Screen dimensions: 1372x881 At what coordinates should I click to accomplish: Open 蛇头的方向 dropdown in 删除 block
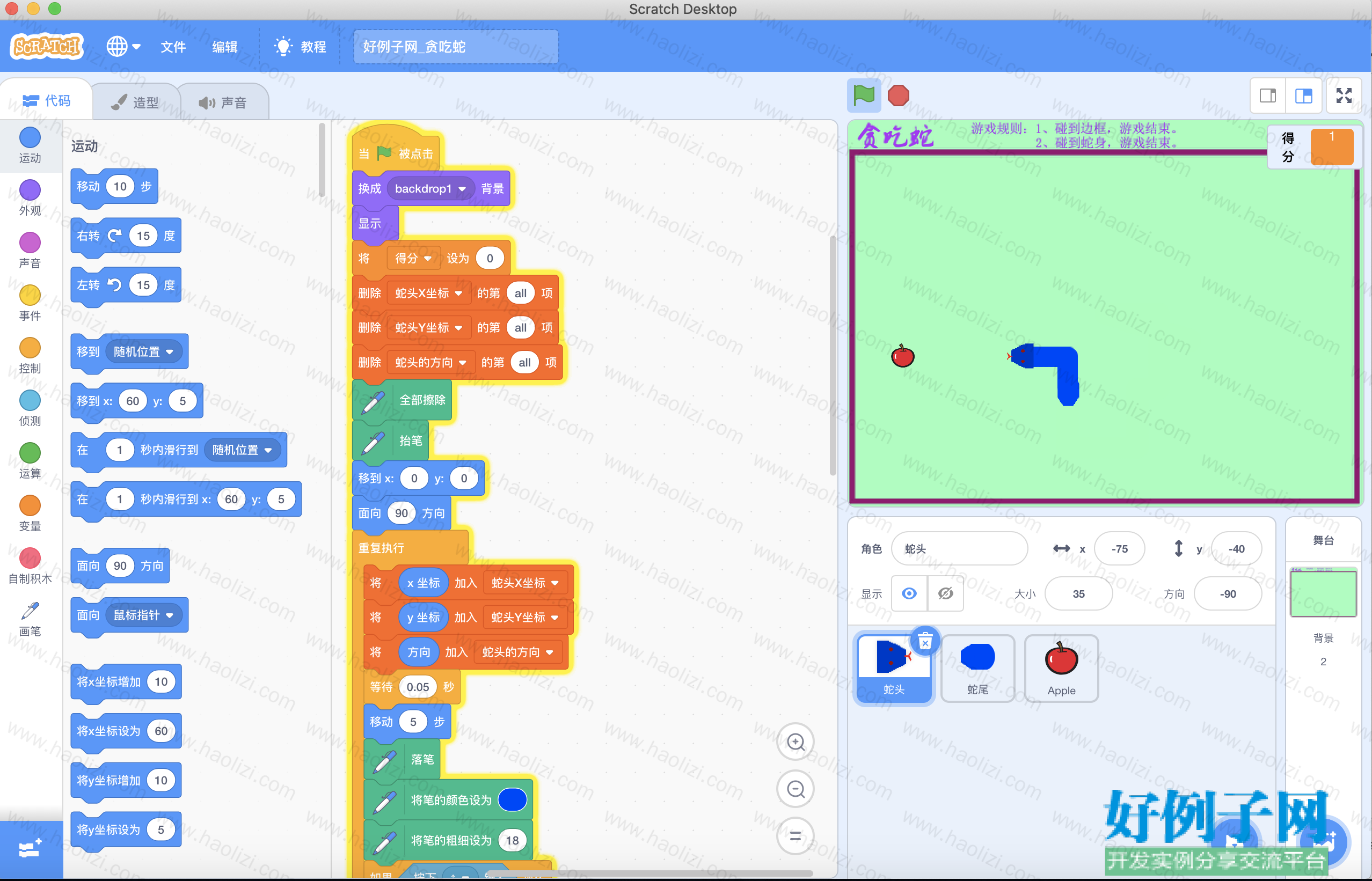(431, 363)
